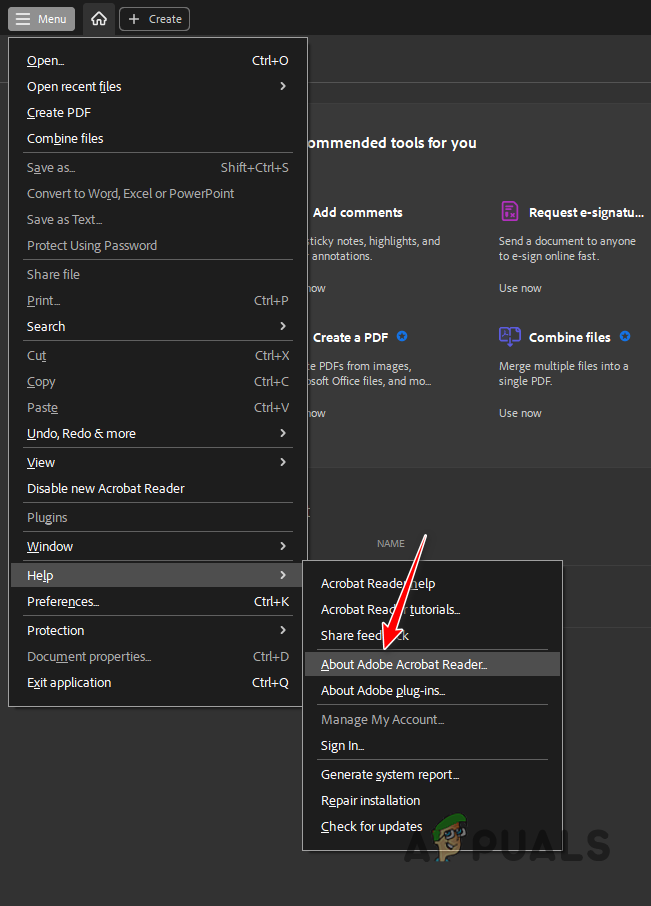Open Preferences... from the menu

[158, 601]
